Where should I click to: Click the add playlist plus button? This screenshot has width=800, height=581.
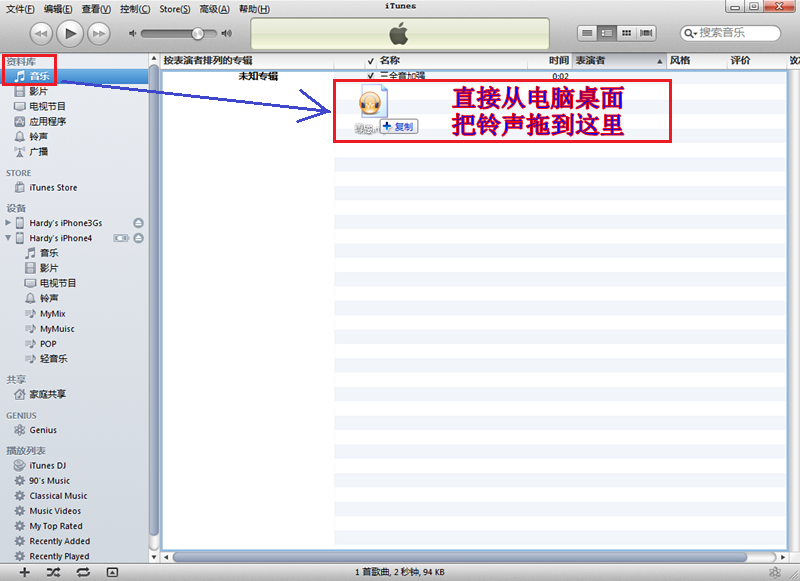pos(24,572)
